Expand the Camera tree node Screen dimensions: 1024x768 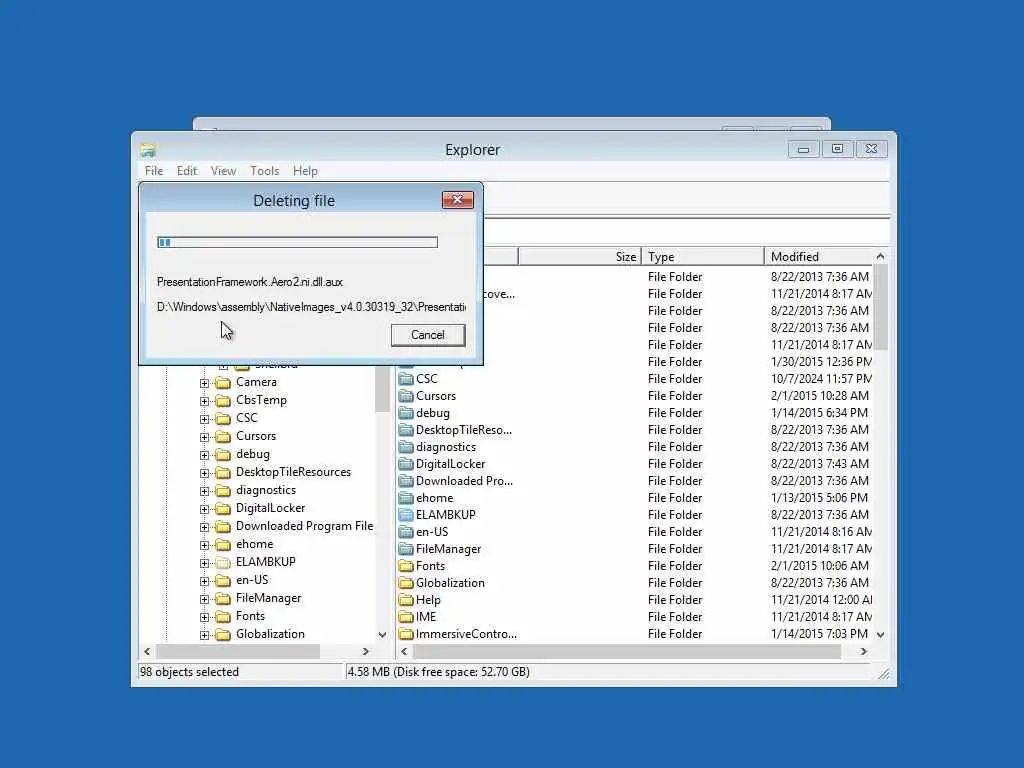point(204,383)
